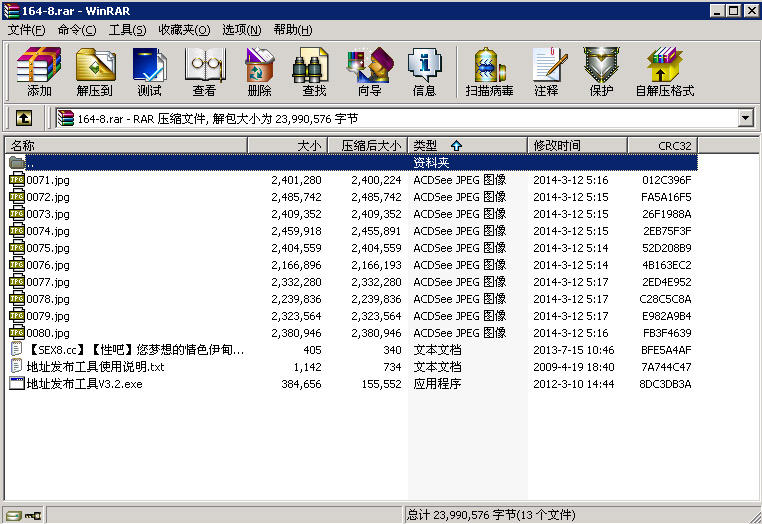762x524 pixels.
Task: Launch the Wizard (向导) icon
Action: pos(369,71)
